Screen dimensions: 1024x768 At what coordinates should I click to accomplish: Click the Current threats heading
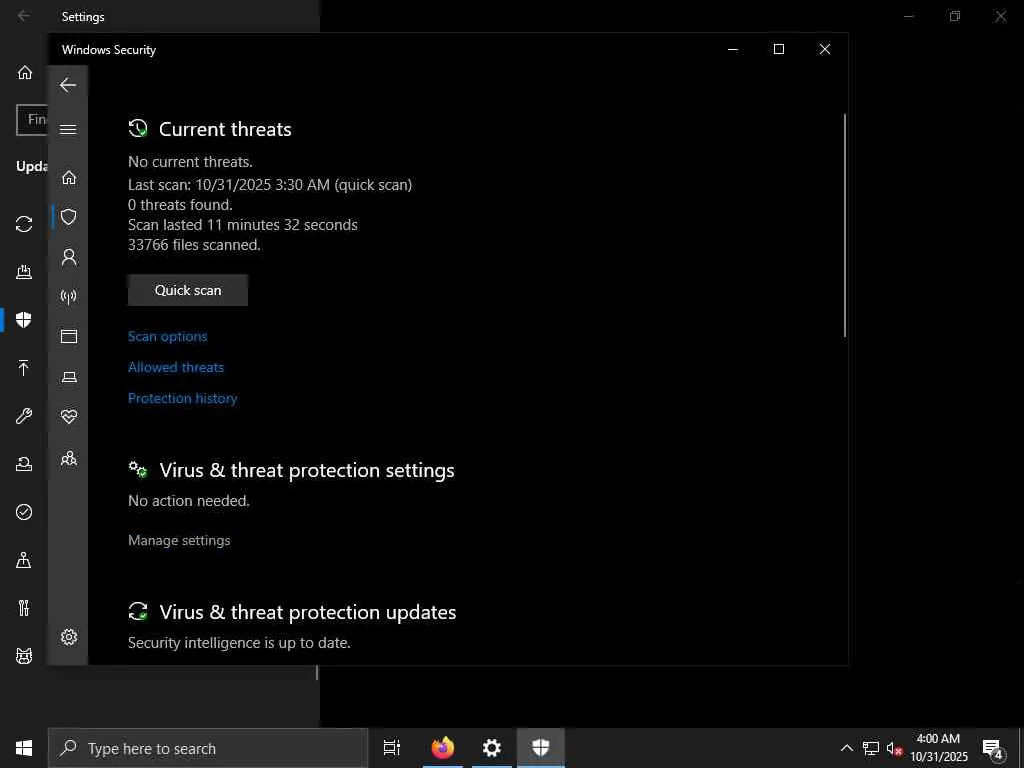[x=225, y=129]
